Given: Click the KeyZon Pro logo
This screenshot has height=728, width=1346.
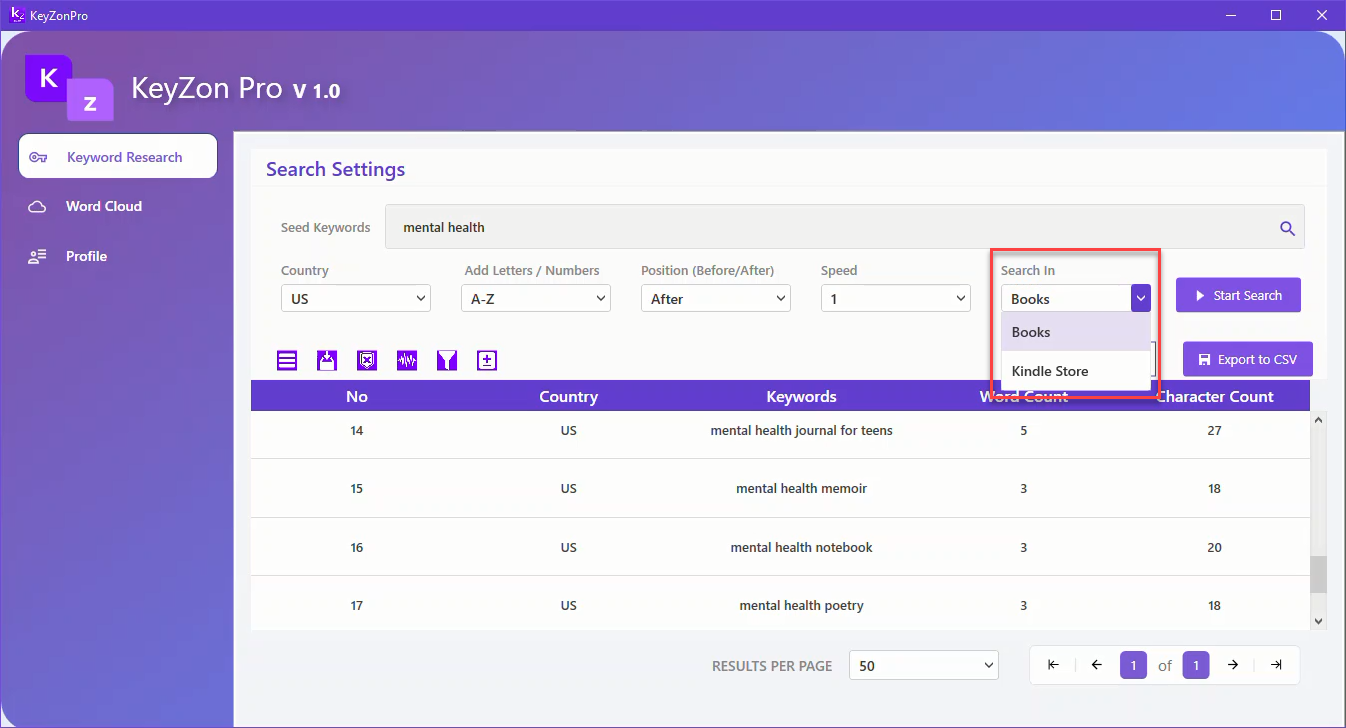Looking at the screenshot, I should tap(69, 87).
